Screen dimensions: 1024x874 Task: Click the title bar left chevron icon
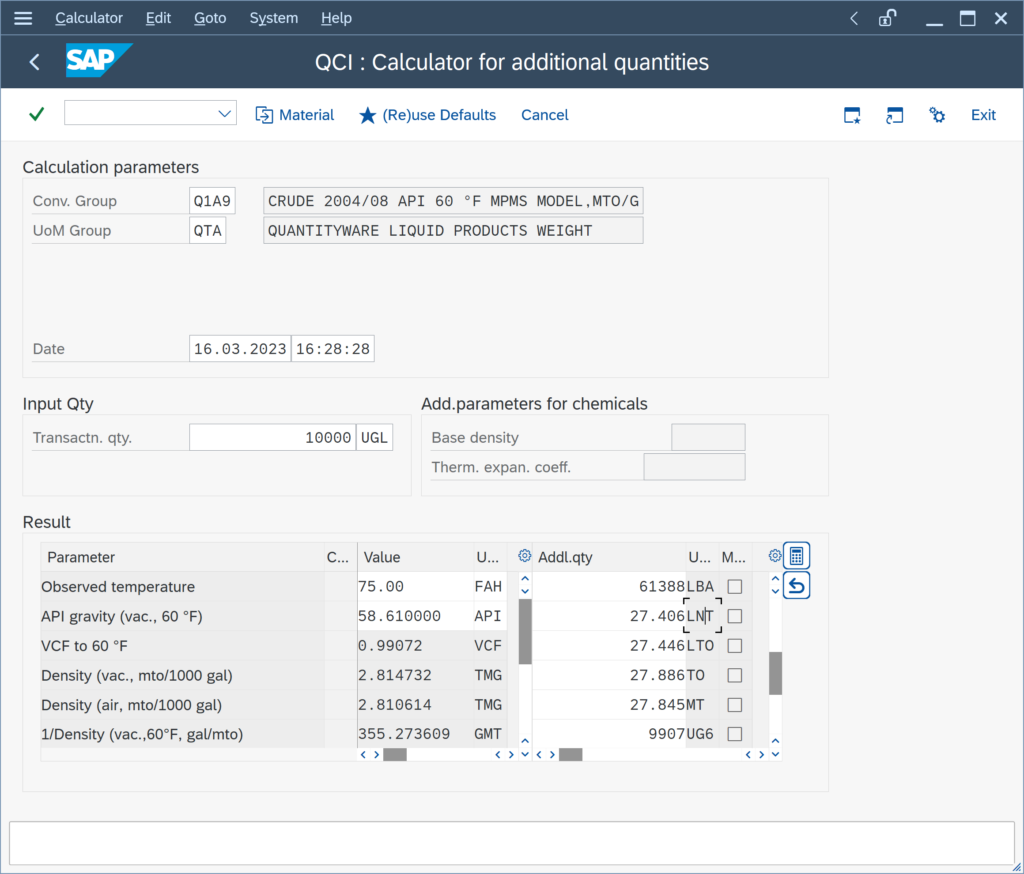pos(854,18)
